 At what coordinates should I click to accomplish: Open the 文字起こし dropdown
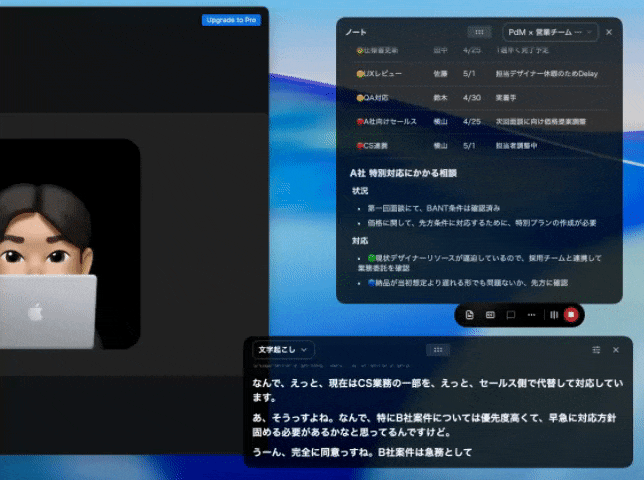(283, 350)
